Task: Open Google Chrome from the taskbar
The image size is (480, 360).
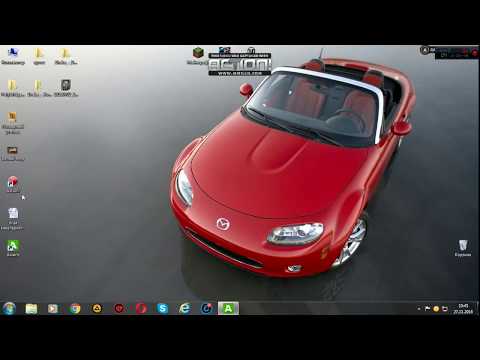Action: (x=75, y=309)
